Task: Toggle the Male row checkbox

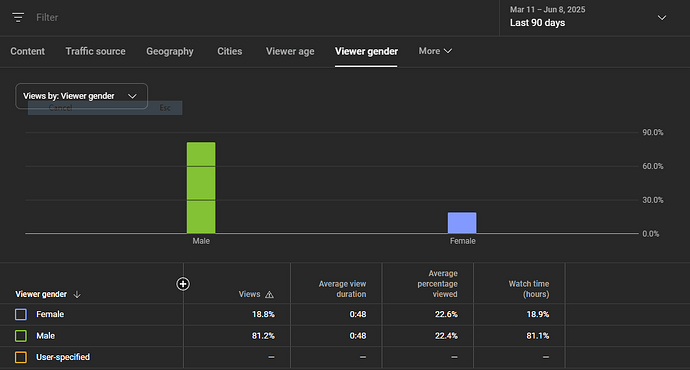Action: [x=21, y=336]
